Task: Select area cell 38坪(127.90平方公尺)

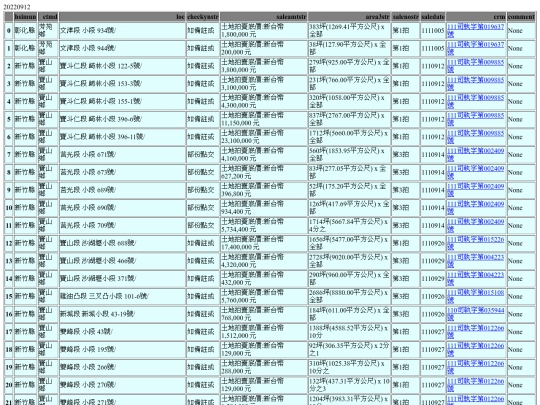Action: point(349,48)
